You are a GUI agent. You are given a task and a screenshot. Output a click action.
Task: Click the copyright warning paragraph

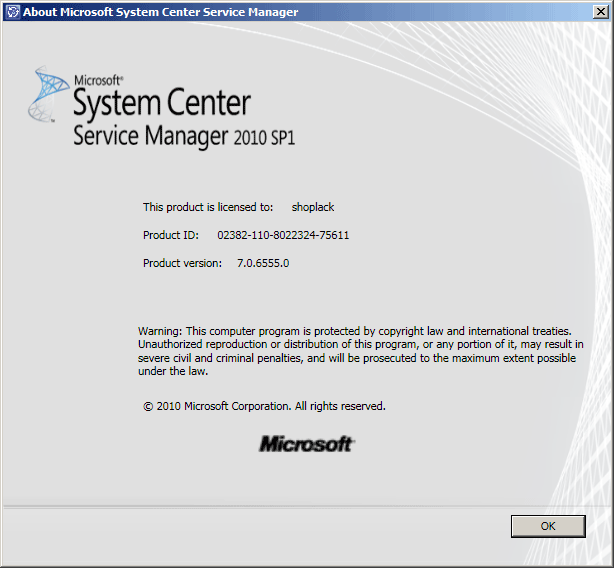[361, 351]
